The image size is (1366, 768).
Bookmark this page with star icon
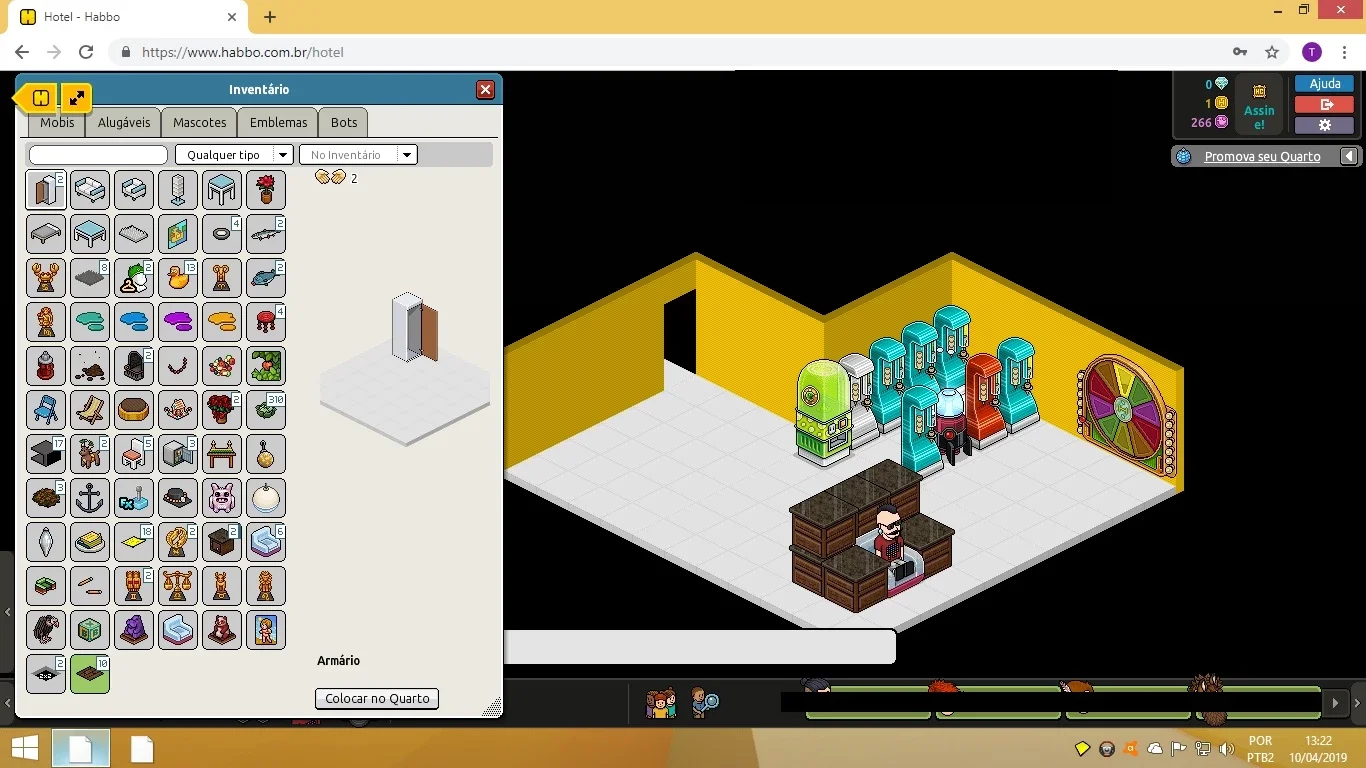[x=1272, y=52]
